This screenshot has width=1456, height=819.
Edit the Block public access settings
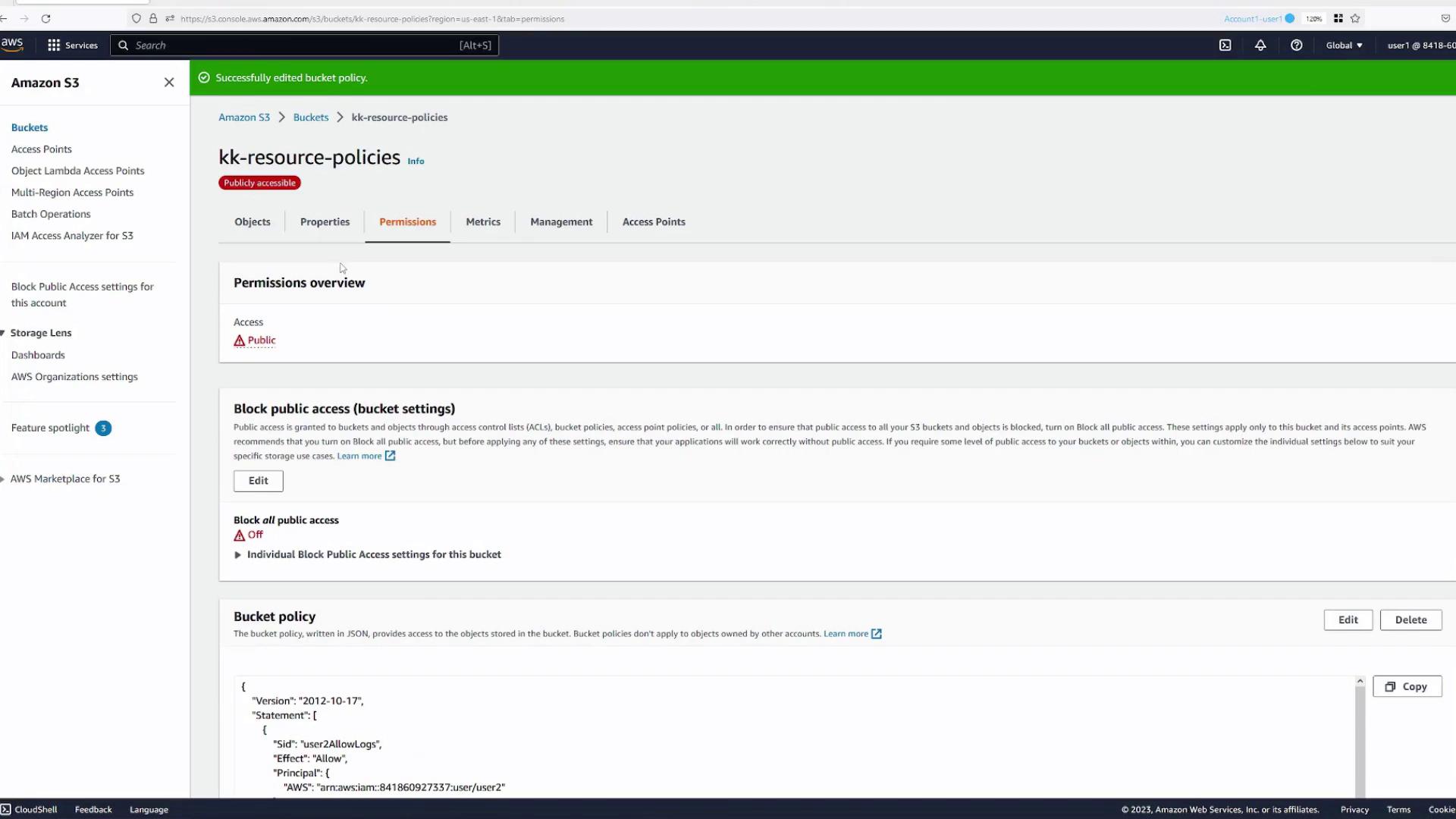coord(258,481)
